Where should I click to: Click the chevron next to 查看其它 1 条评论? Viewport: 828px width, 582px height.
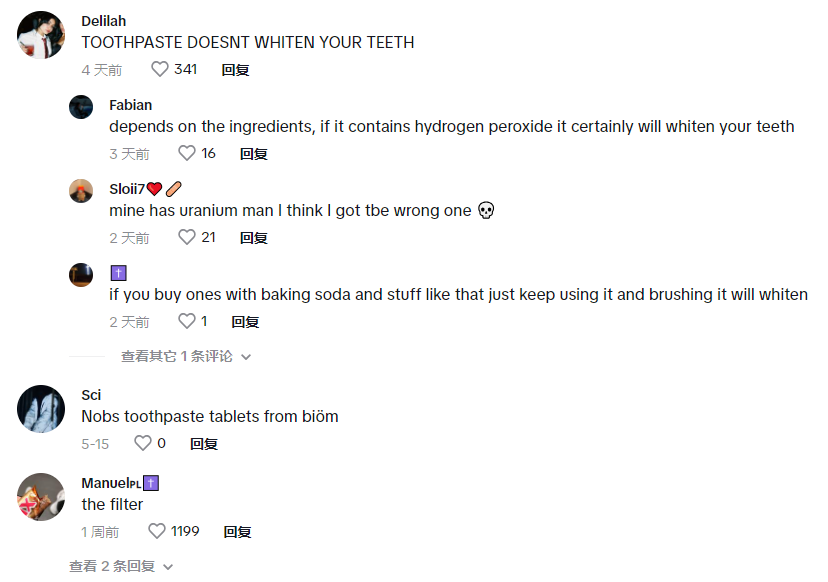pyautogui.click(x=246, y=357)
